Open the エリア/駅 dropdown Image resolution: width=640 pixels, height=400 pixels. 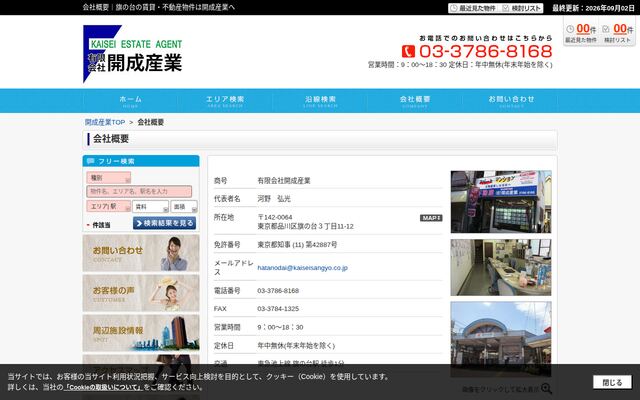109,207
